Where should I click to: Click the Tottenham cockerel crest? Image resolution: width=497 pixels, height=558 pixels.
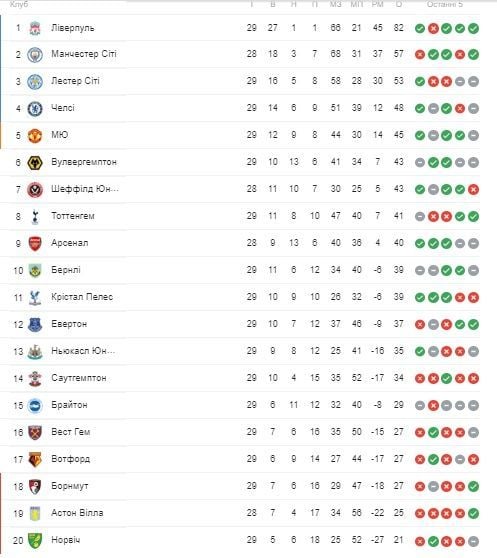pyautogui.click(x=35, y=217)
